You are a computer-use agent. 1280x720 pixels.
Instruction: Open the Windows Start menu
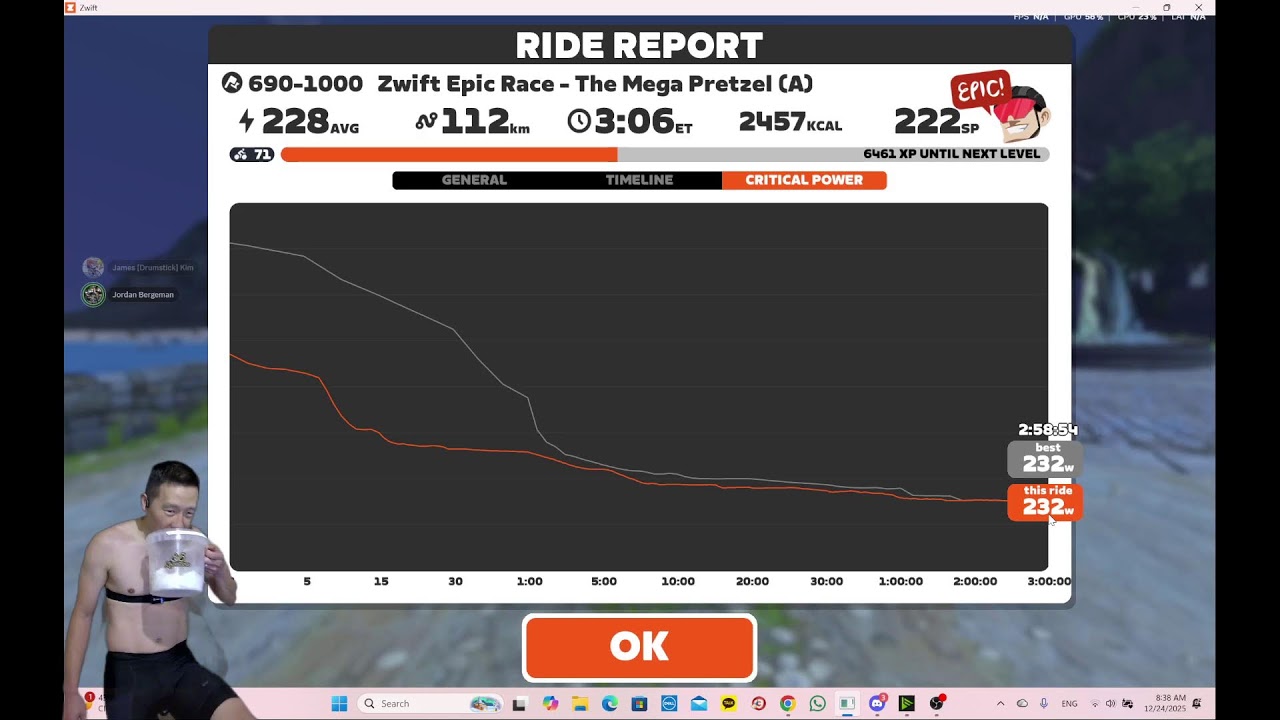coord(339,703)
